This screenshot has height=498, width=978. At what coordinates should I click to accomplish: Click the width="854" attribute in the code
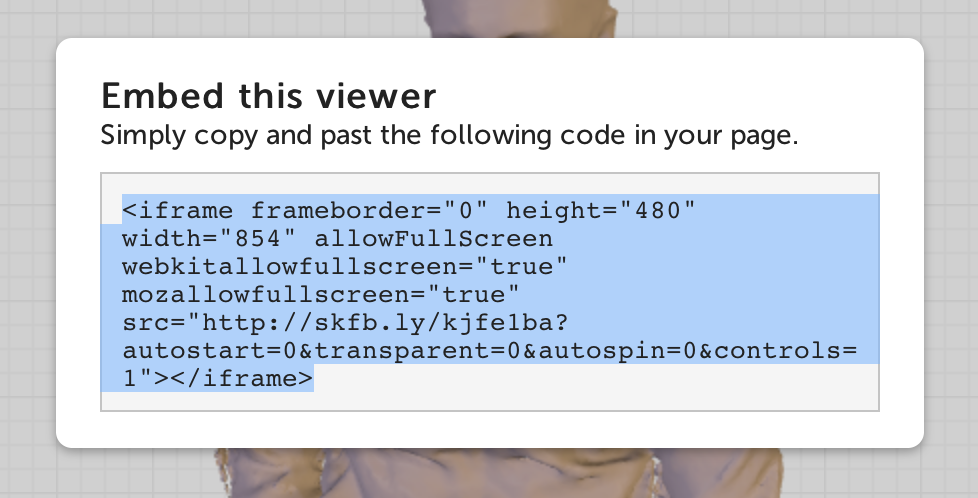(x=208, y=239)
